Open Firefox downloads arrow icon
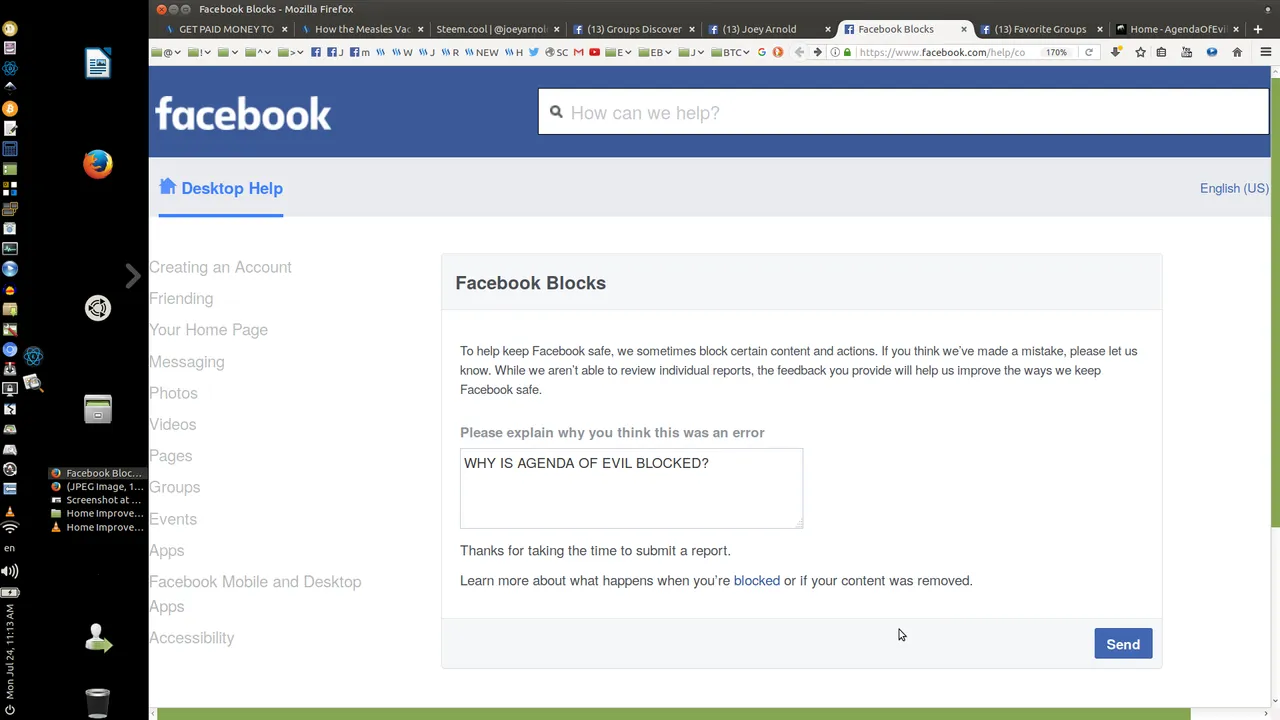The width and height of the screenshot is (1280, 720). click(1115, 52)
